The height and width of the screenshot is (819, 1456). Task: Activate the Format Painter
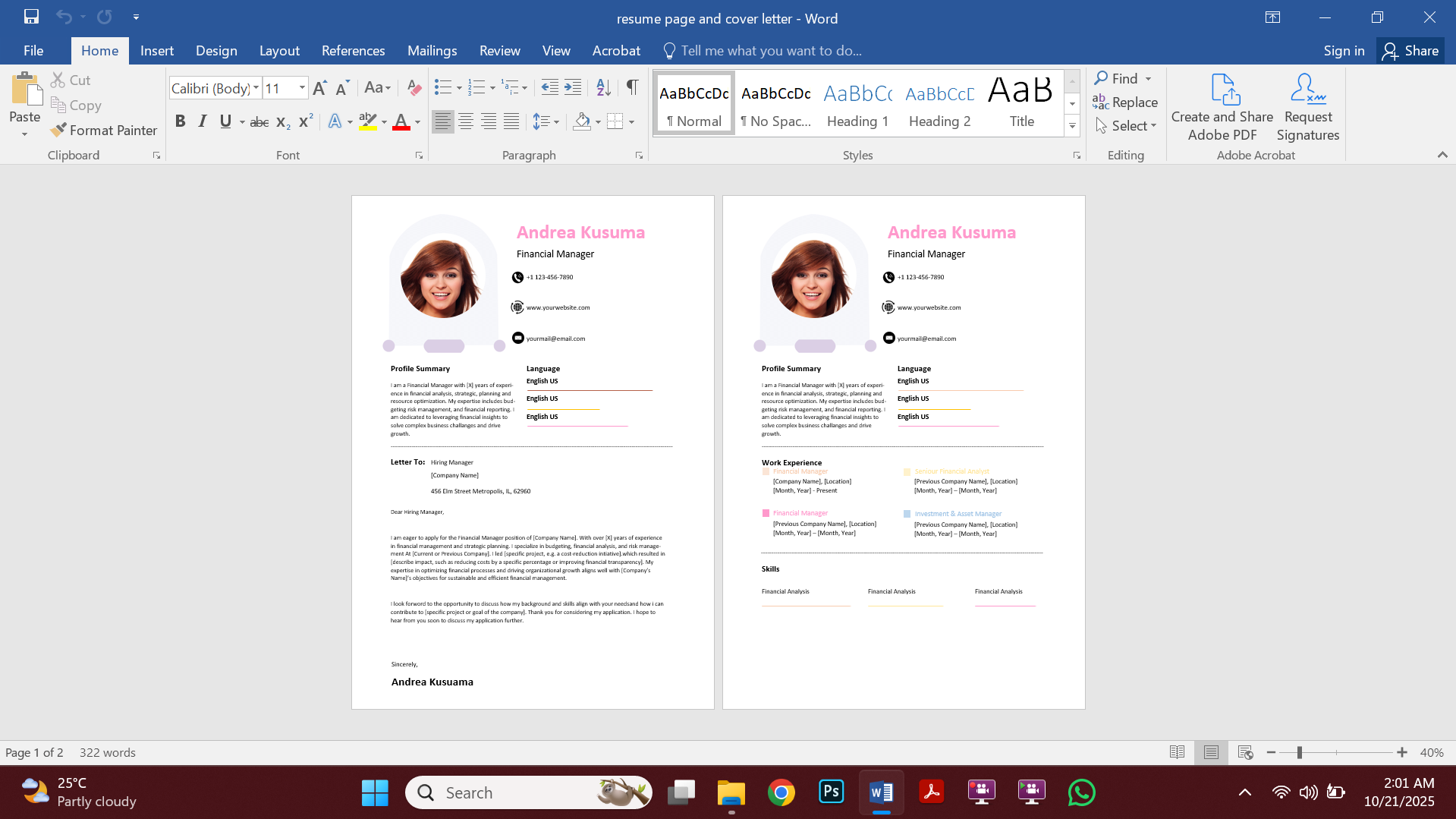103,130
